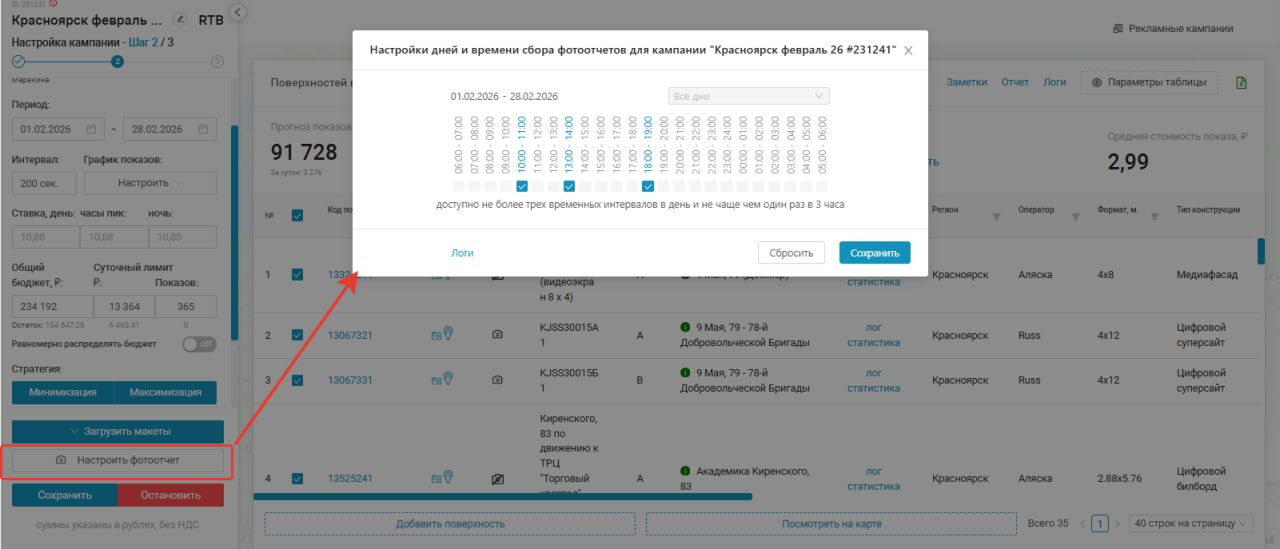The image size is (1280, 549).
Task: Click the camera icon in row 13067321
Action: (498, 335)
